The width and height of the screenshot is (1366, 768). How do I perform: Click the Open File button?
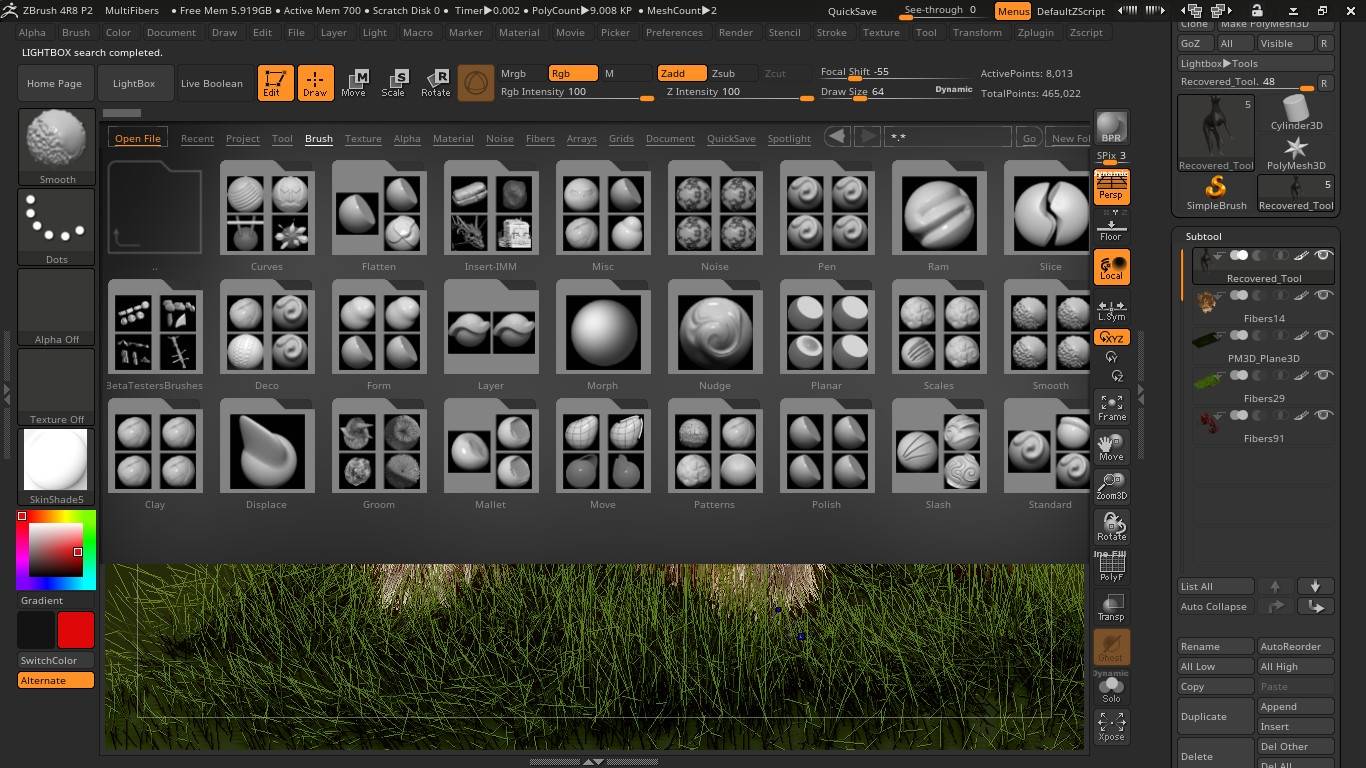138,138
